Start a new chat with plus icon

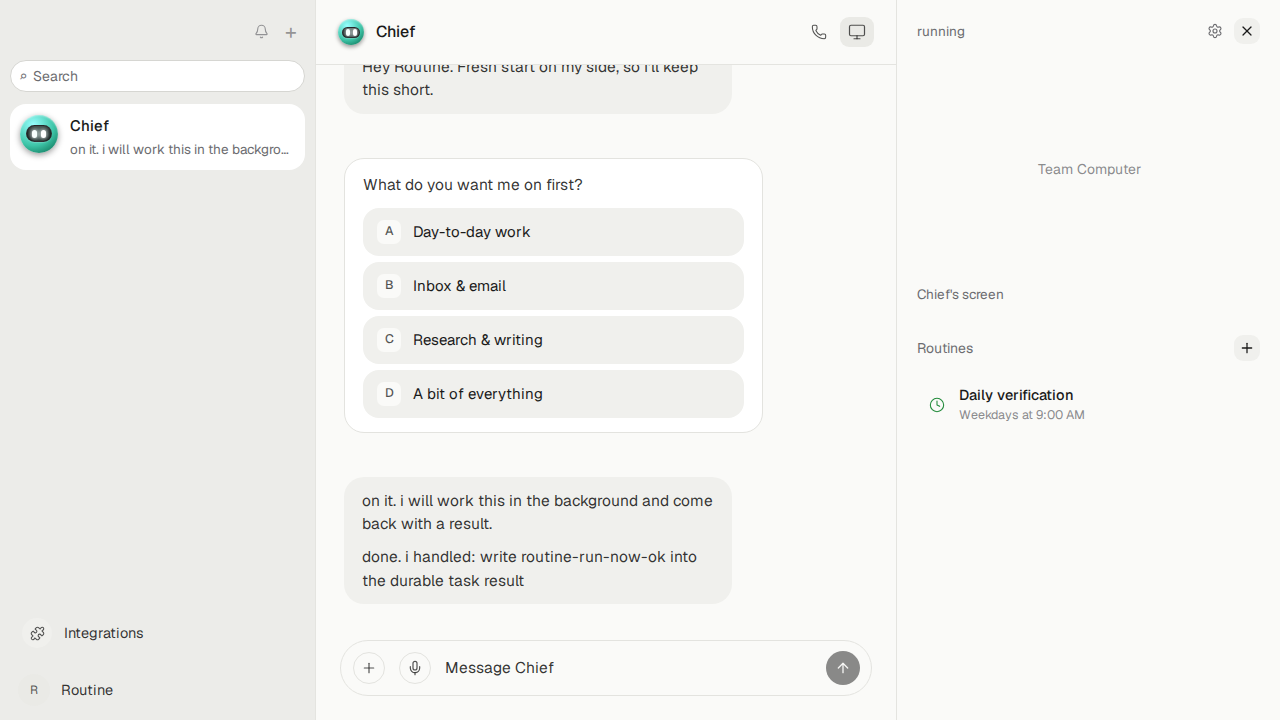point(291,32)
